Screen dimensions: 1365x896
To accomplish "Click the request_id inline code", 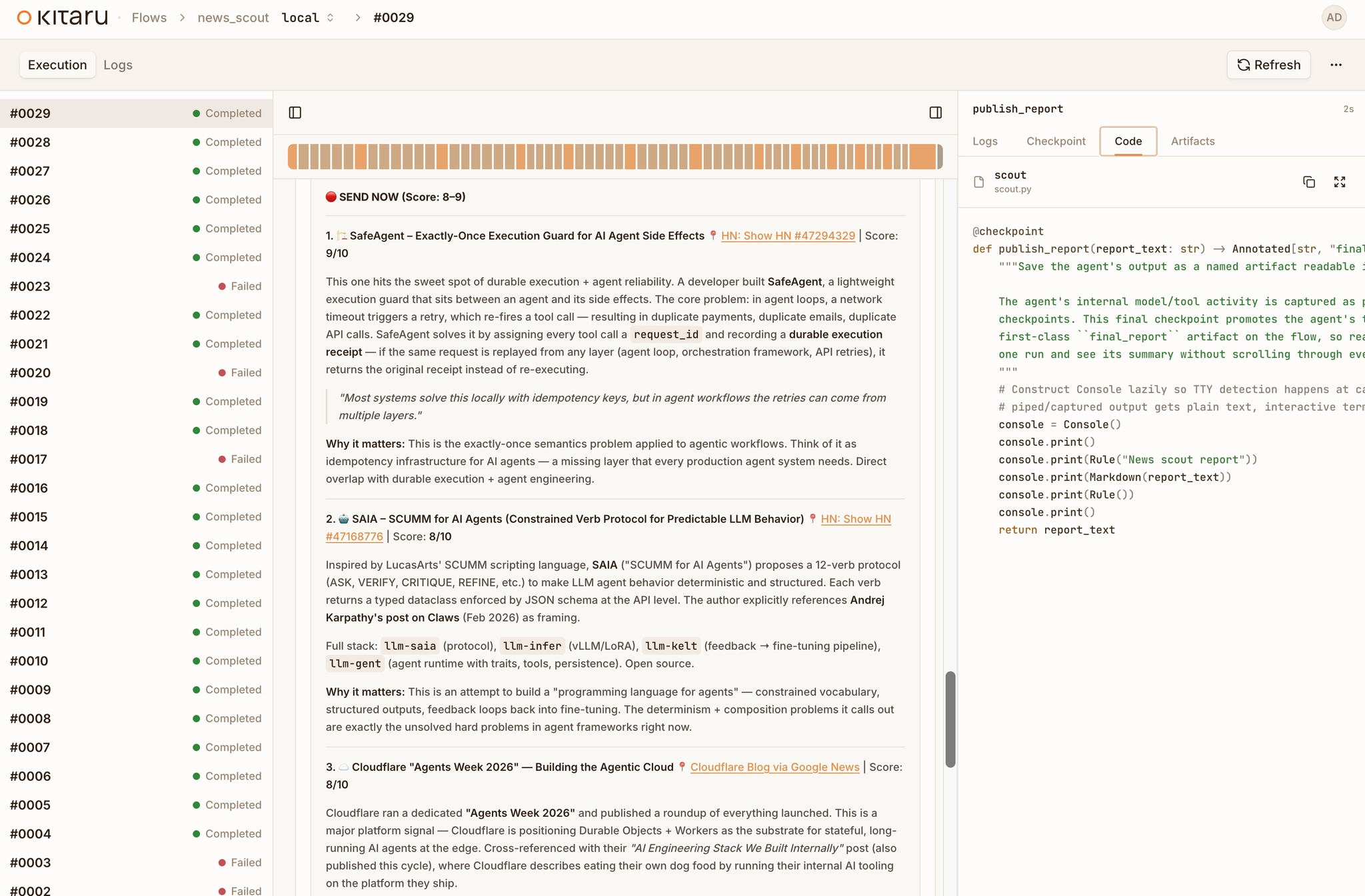I will (x=666, y=334).
